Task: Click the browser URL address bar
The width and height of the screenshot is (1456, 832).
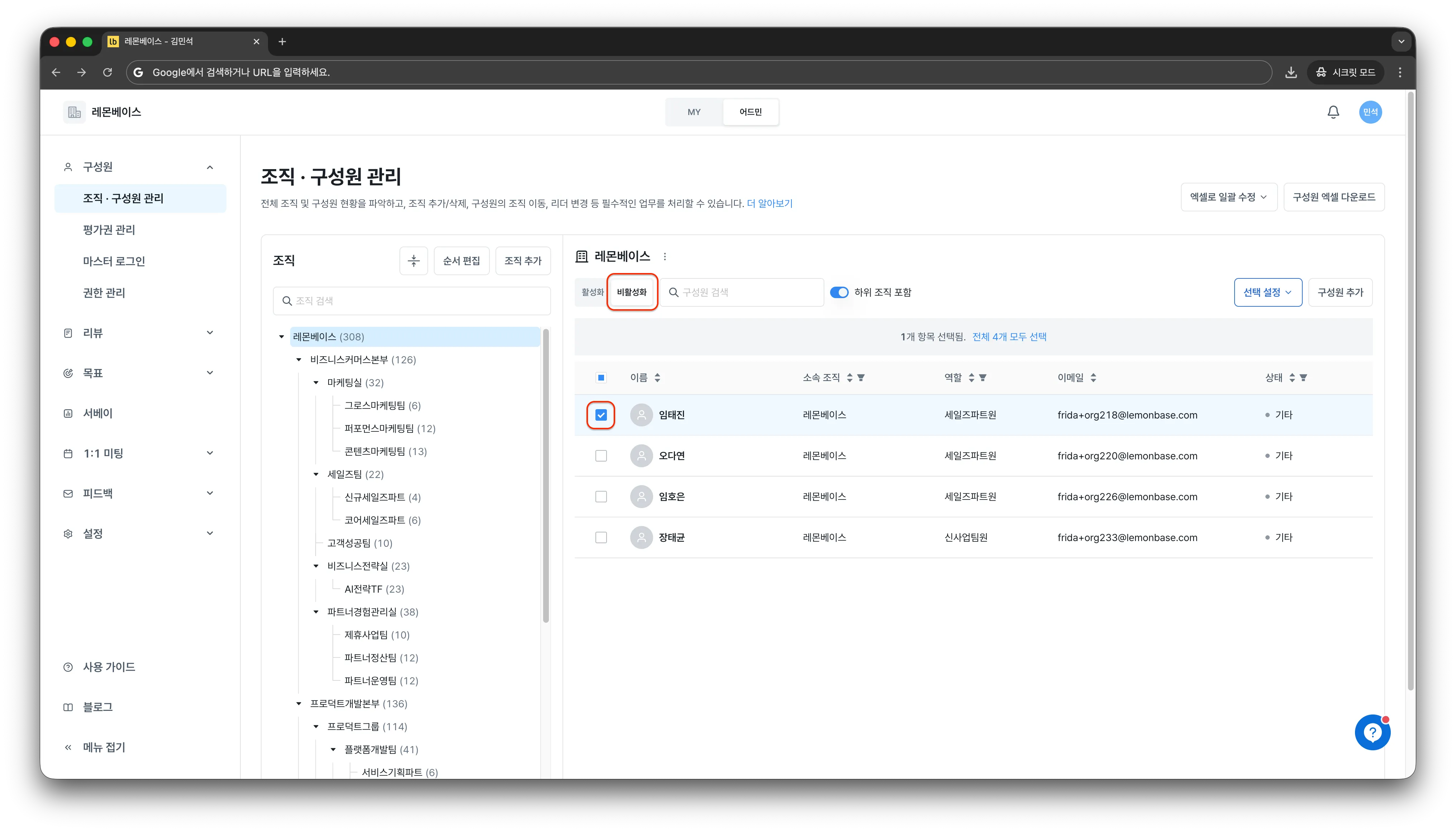Action: pos(699,72)
